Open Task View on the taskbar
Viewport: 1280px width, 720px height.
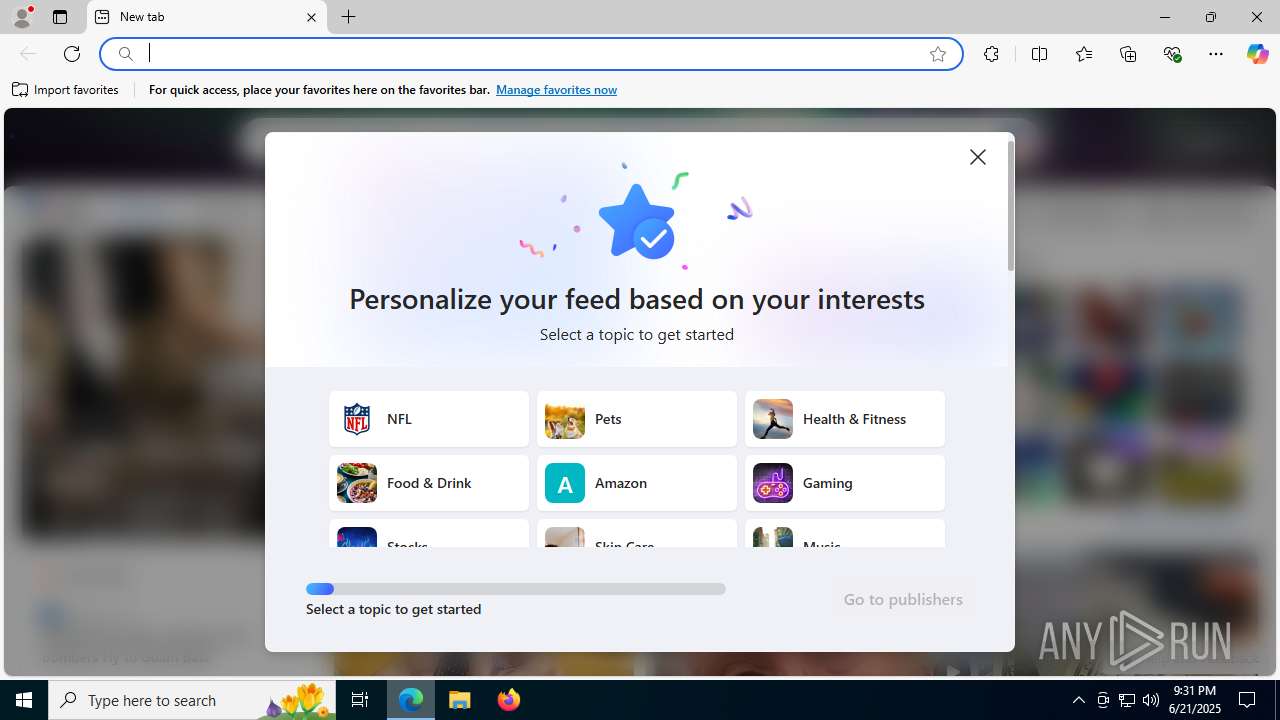(360, 700)
